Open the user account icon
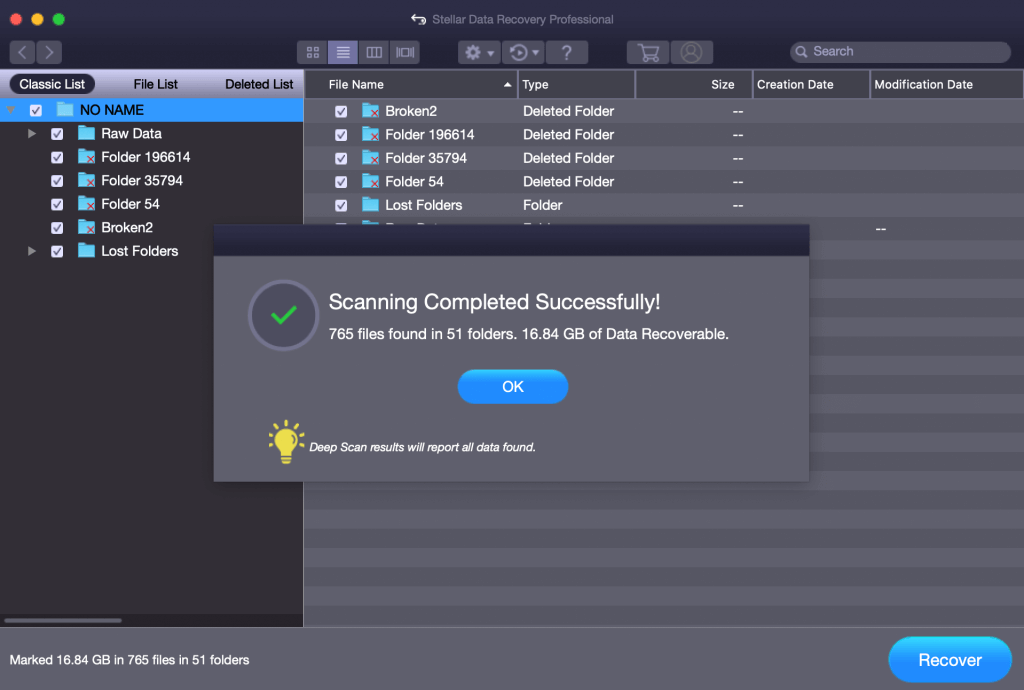The height and width of the screenshot is (690, 1024). click(x=691, y=52)
